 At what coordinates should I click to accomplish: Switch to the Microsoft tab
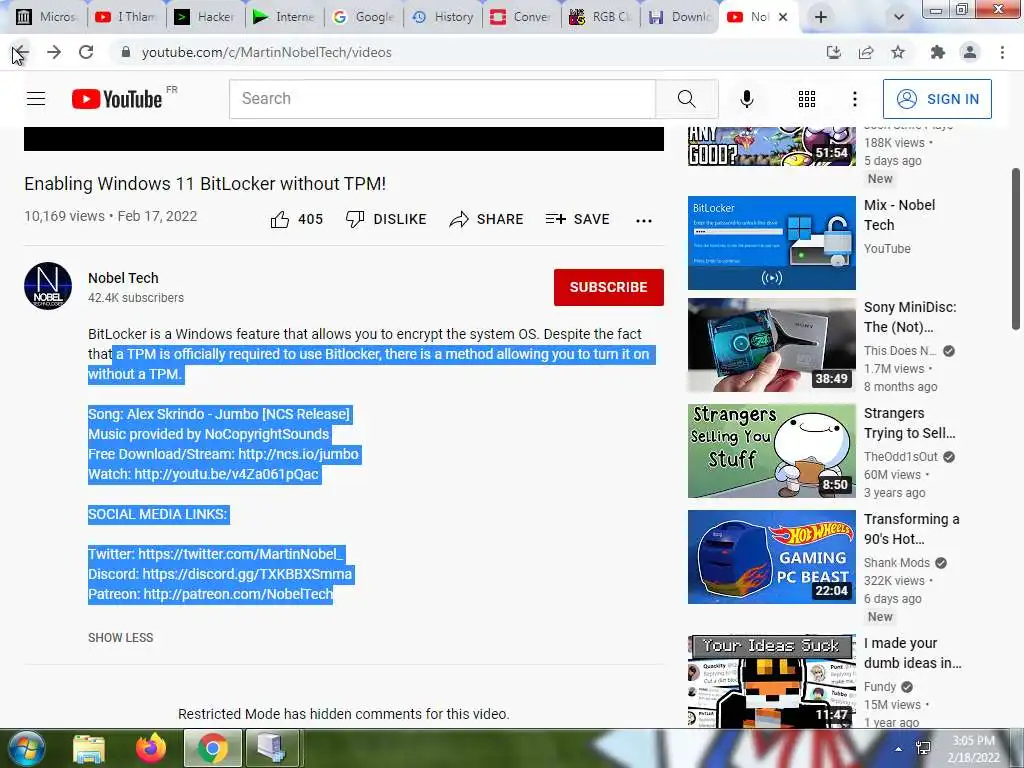tap(47, 17)
